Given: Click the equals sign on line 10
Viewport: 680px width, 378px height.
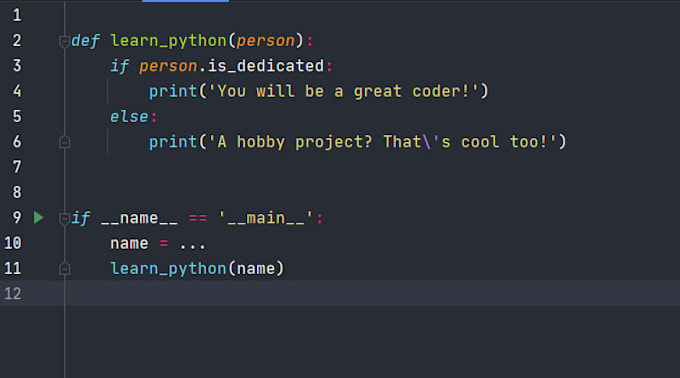Looking at the screenshot, I should [x=163, y=244].
